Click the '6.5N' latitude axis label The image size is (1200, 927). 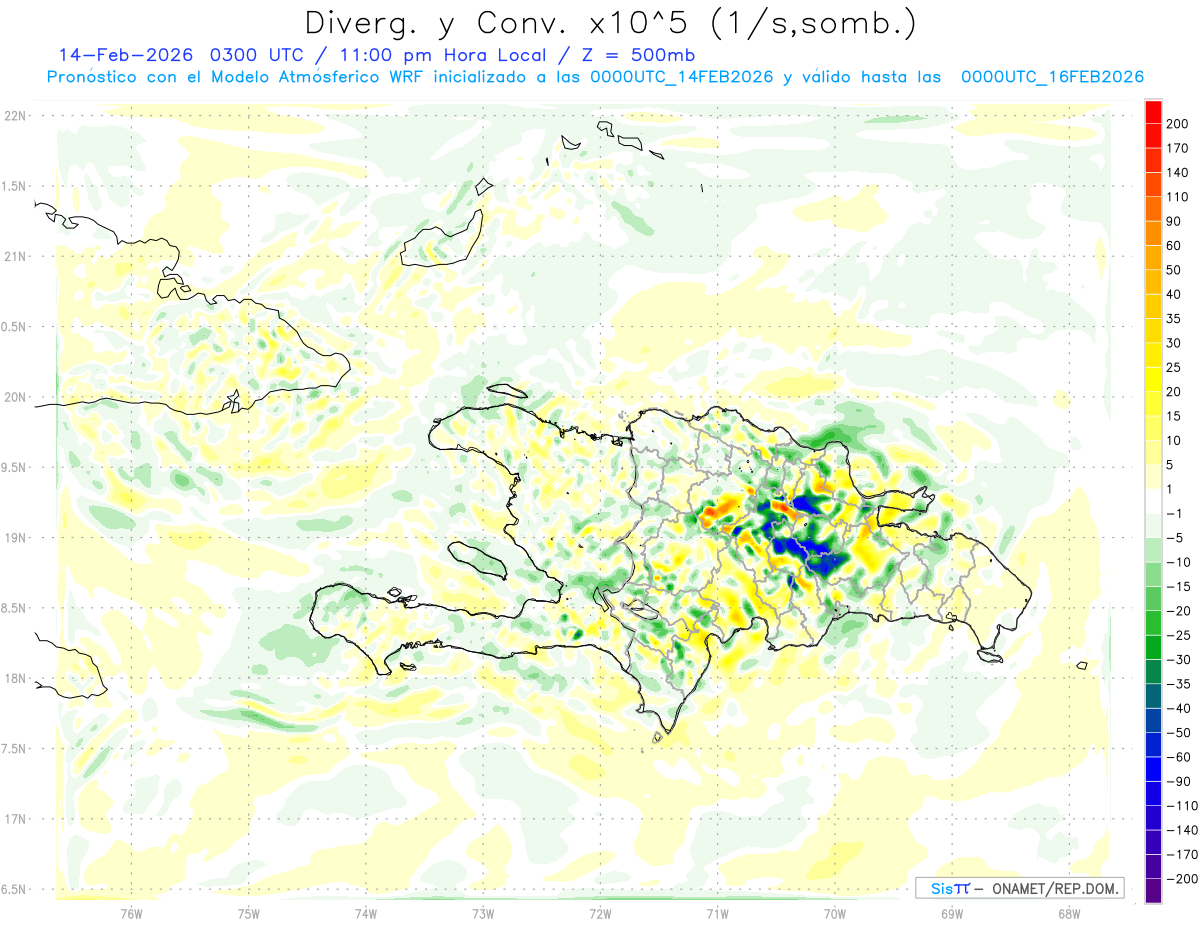point(15,889)
